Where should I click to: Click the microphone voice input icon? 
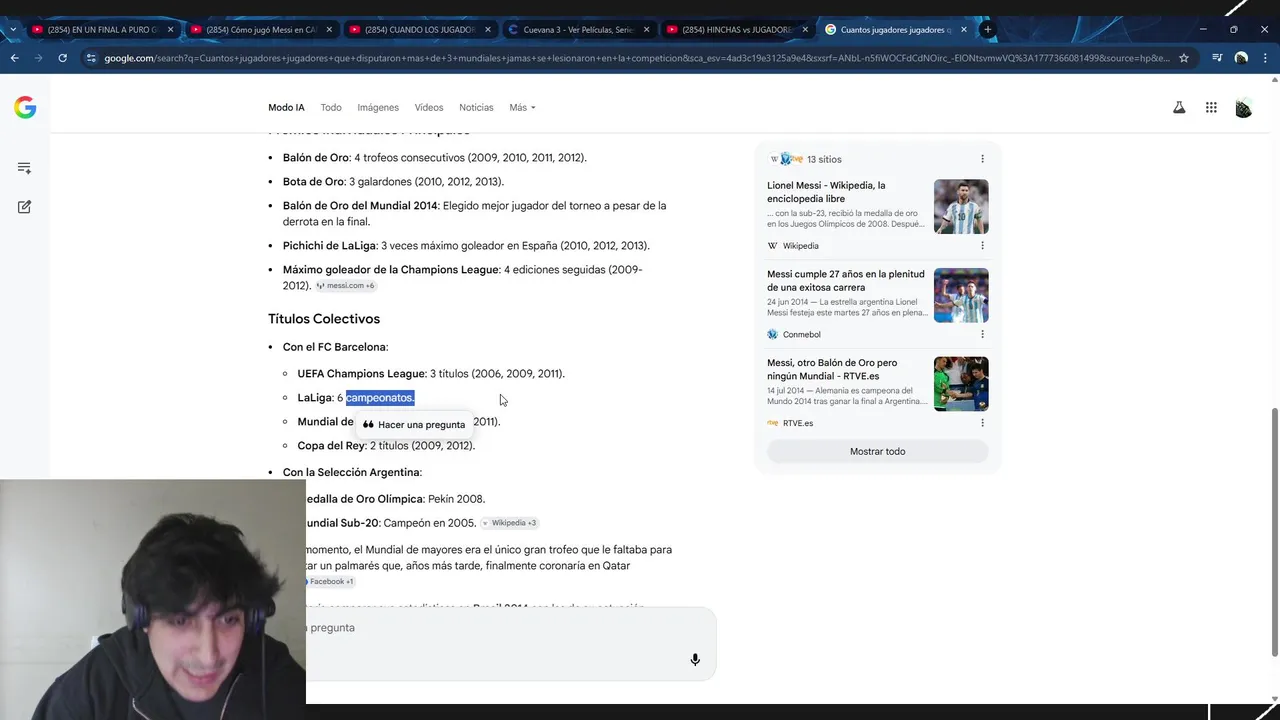(695, 660)
